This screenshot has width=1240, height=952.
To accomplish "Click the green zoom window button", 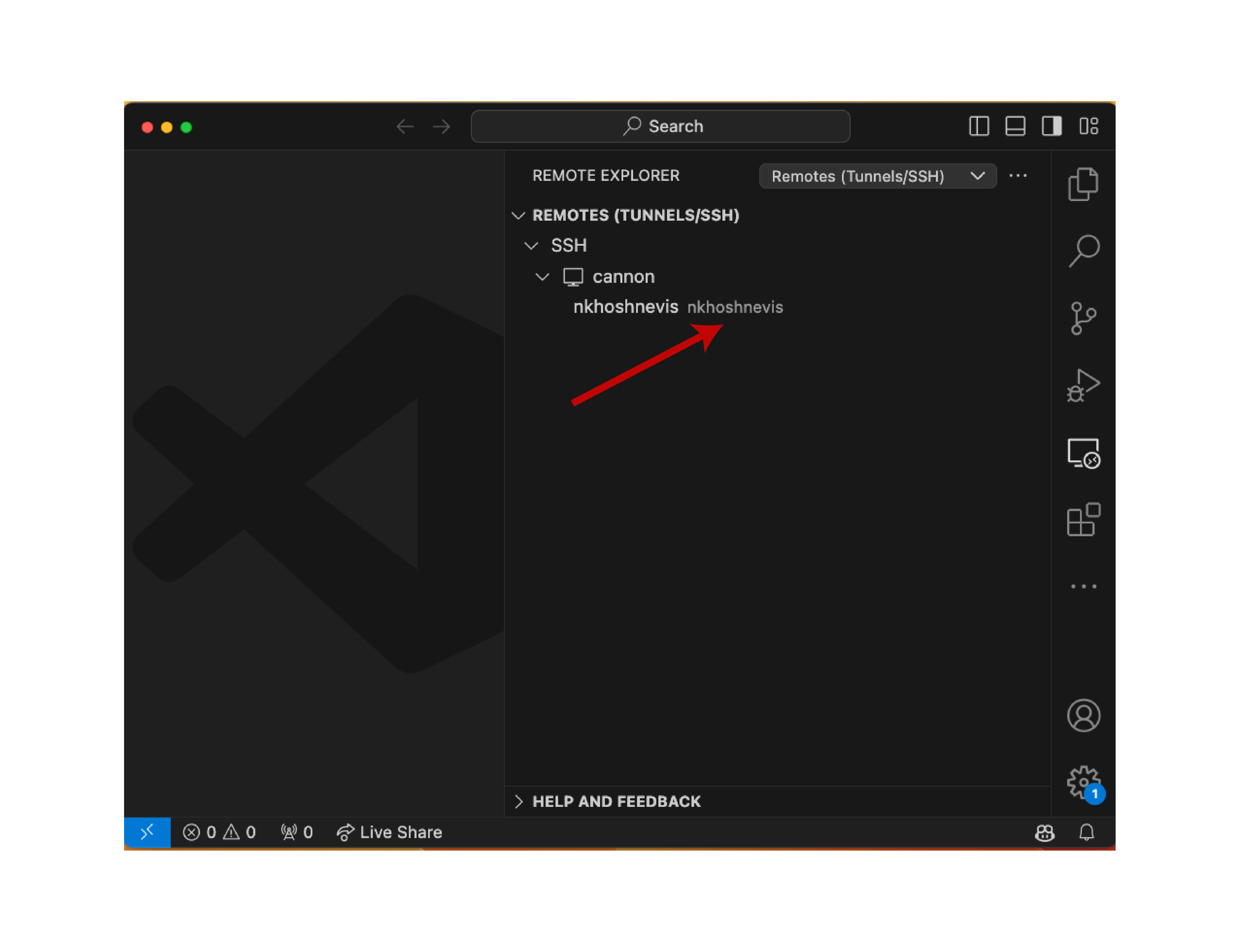I will pyautogui.click(x=186, y=128).
